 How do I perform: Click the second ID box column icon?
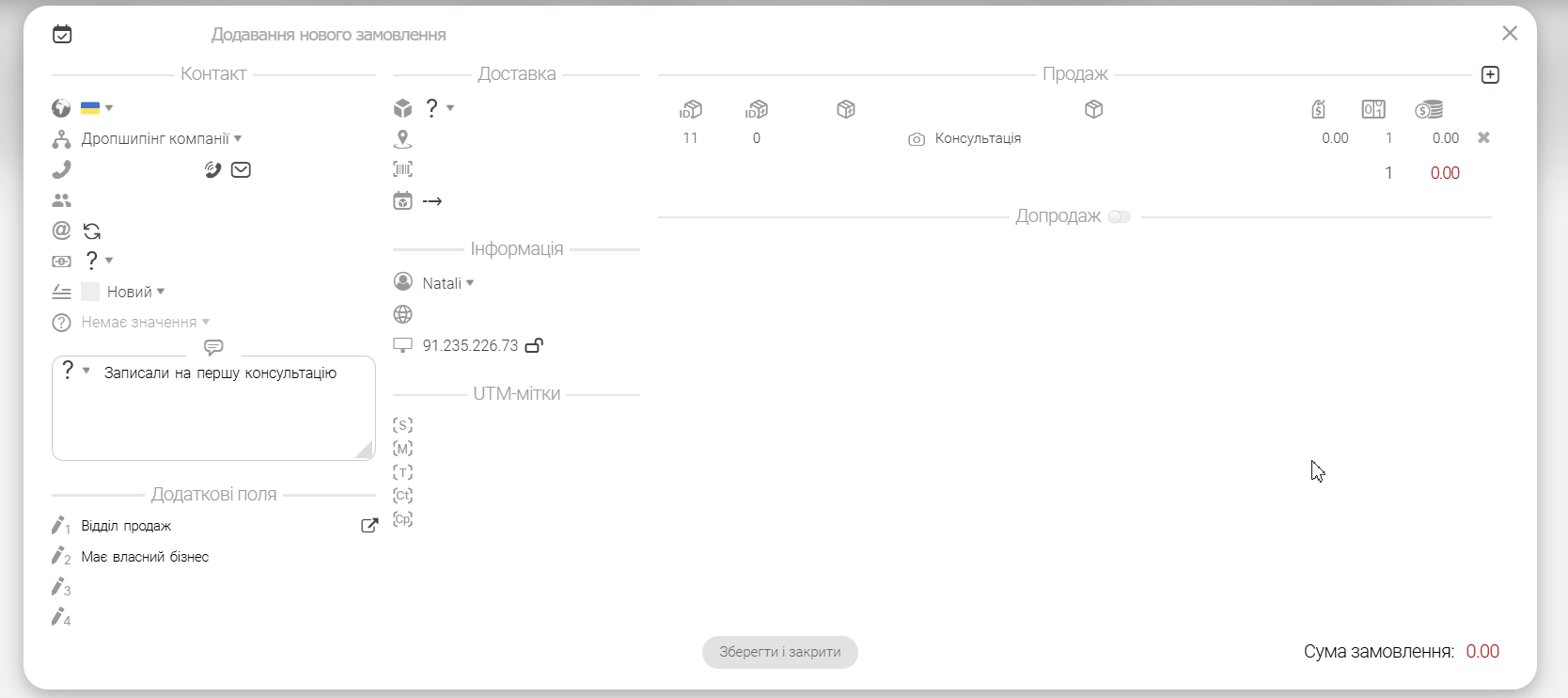coord(756,110)
